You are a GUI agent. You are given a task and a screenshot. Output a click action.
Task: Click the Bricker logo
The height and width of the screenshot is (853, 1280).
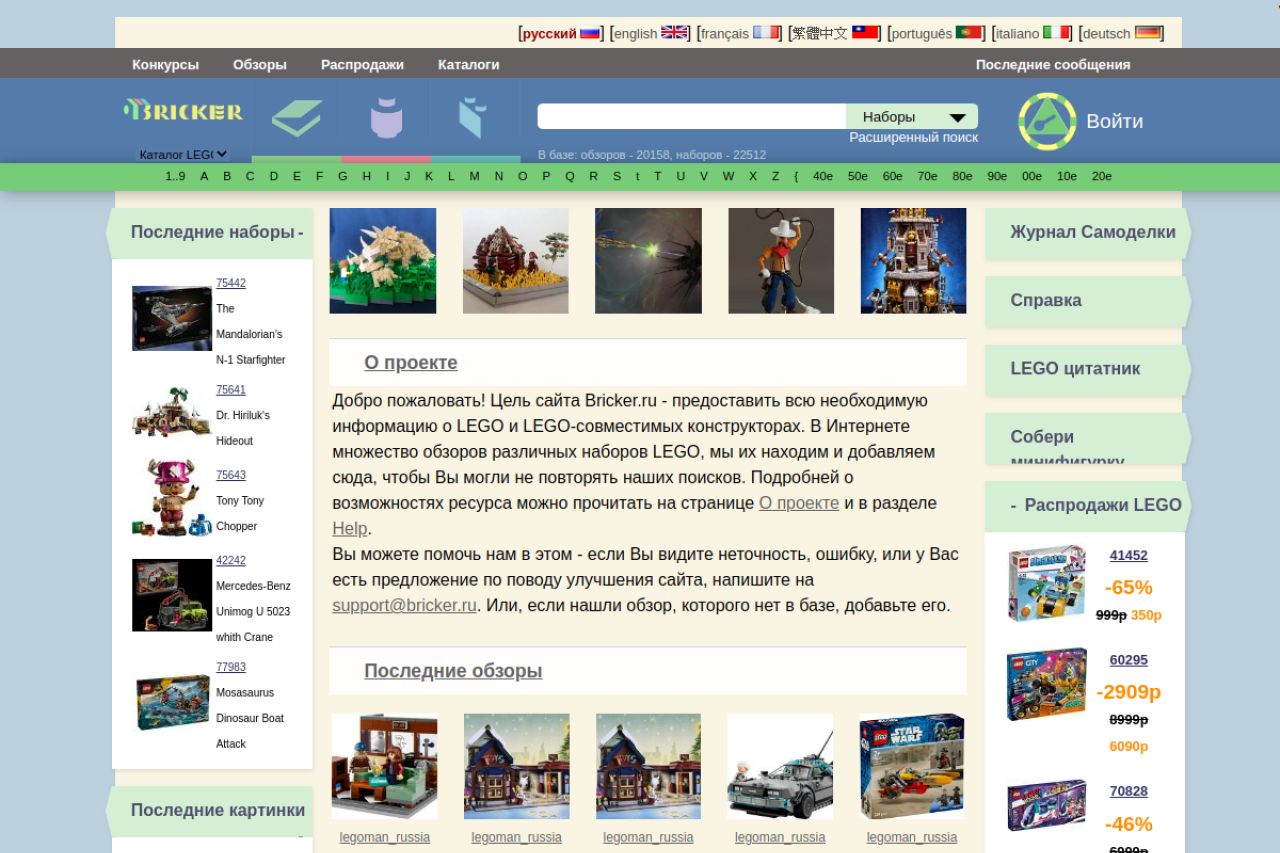click(183, 111)
